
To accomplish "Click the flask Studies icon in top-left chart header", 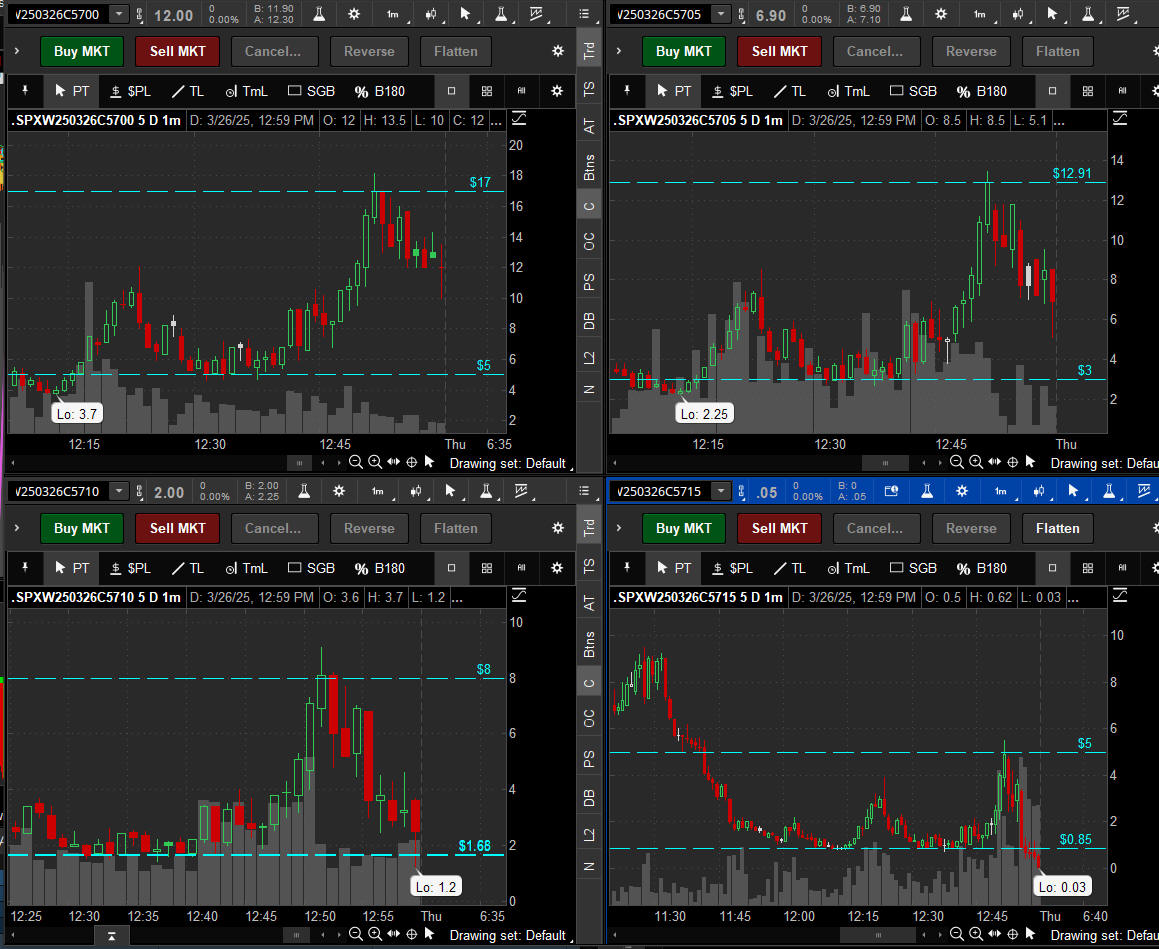I will 319,15.
